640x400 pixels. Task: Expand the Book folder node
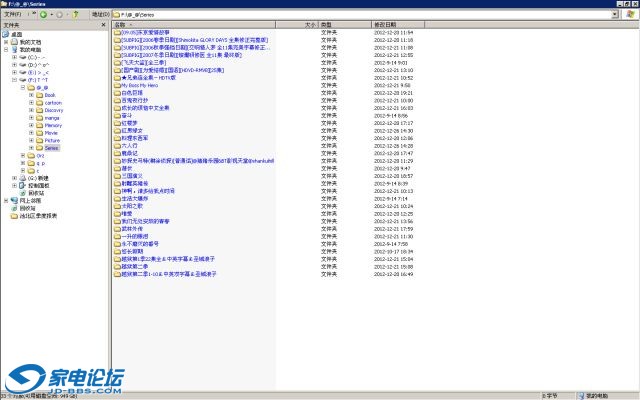[31, 95]
